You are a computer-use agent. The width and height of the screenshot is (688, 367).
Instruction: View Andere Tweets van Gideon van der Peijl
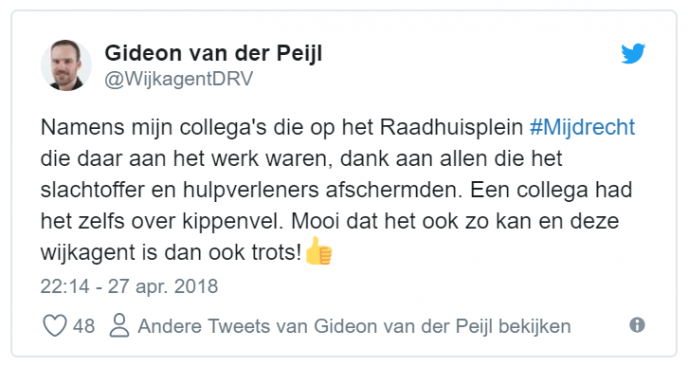[354, 326]
